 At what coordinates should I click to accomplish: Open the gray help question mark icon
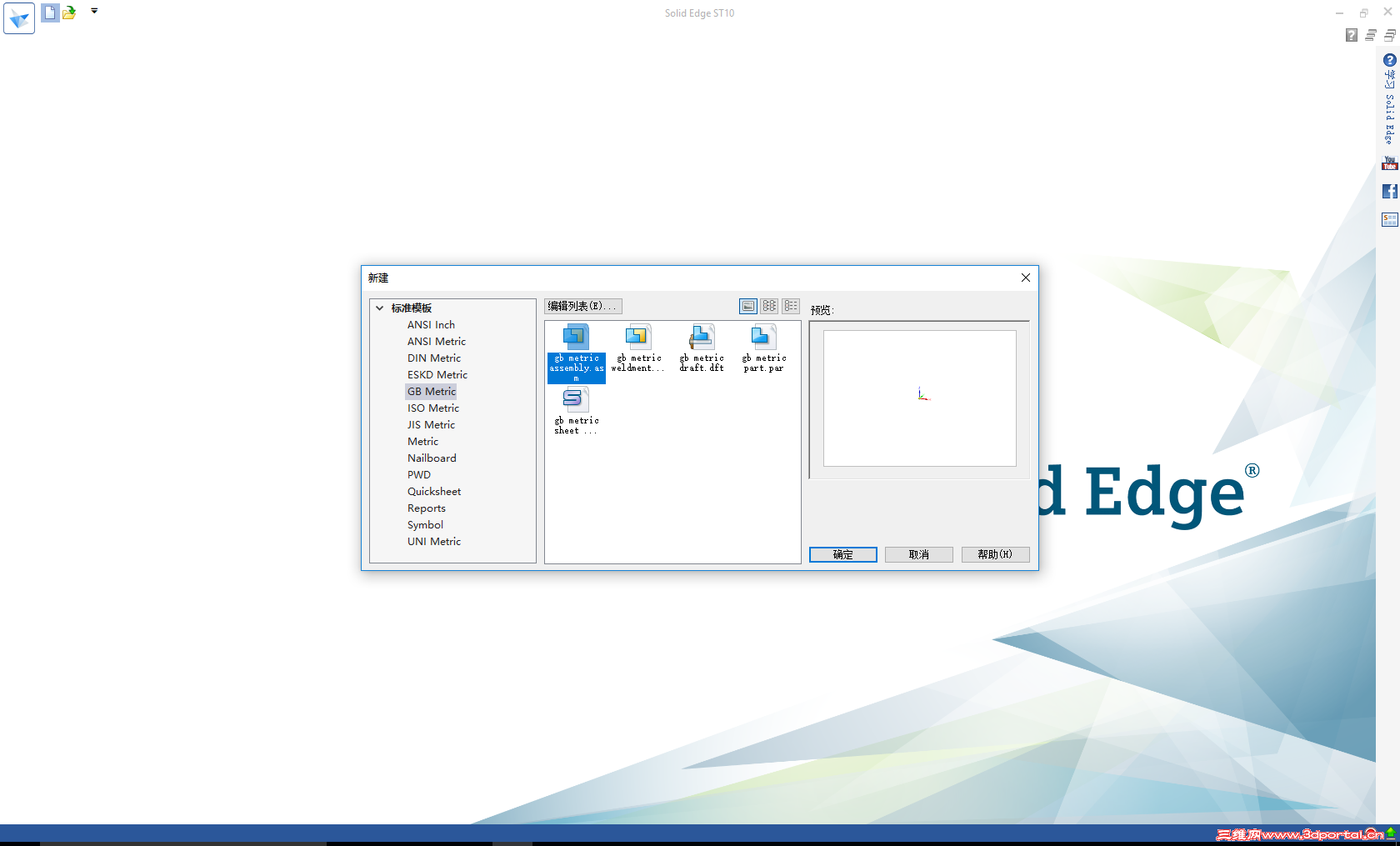[1352, 35]
